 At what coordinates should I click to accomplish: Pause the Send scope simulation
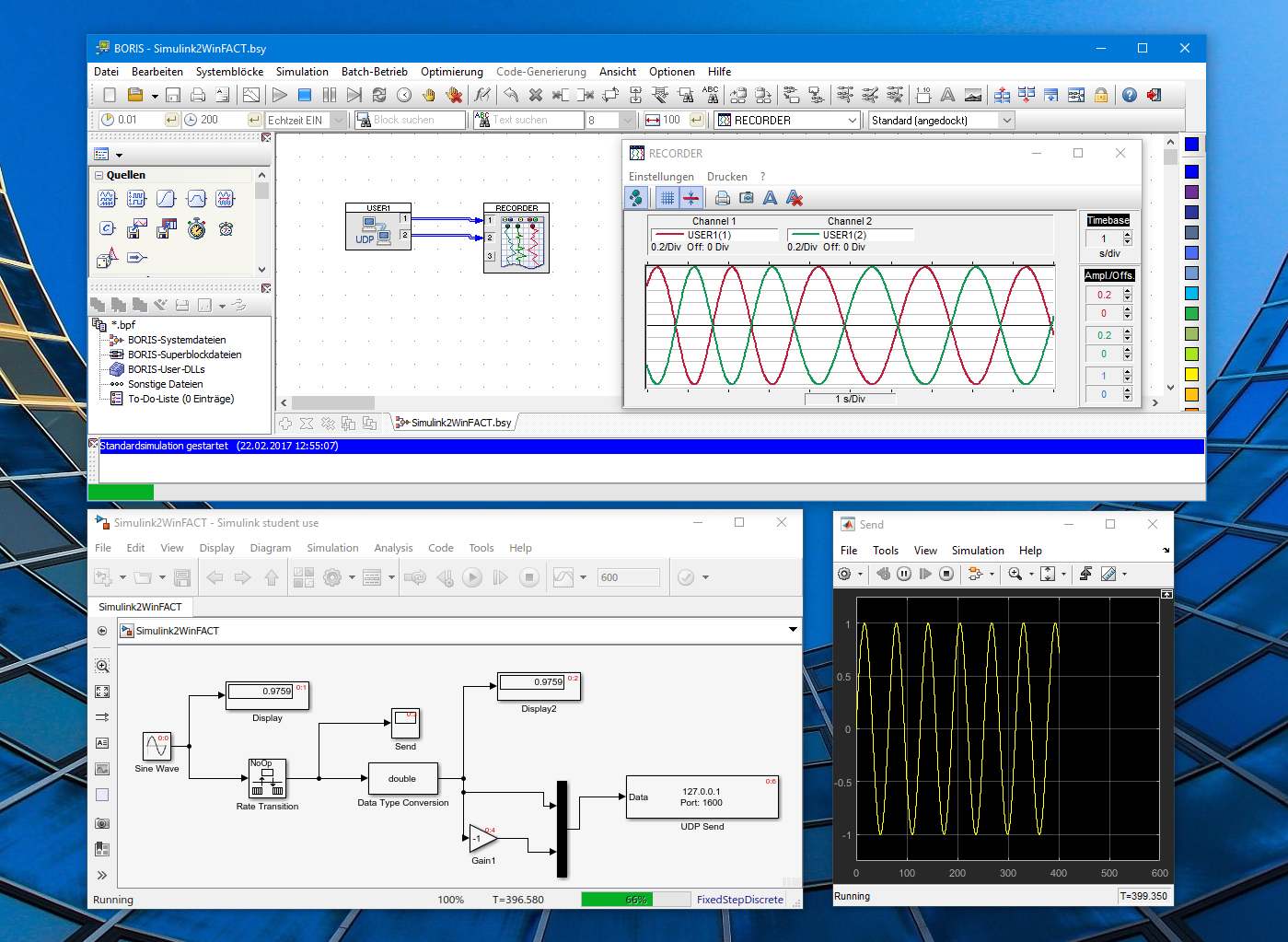point(904,574)
